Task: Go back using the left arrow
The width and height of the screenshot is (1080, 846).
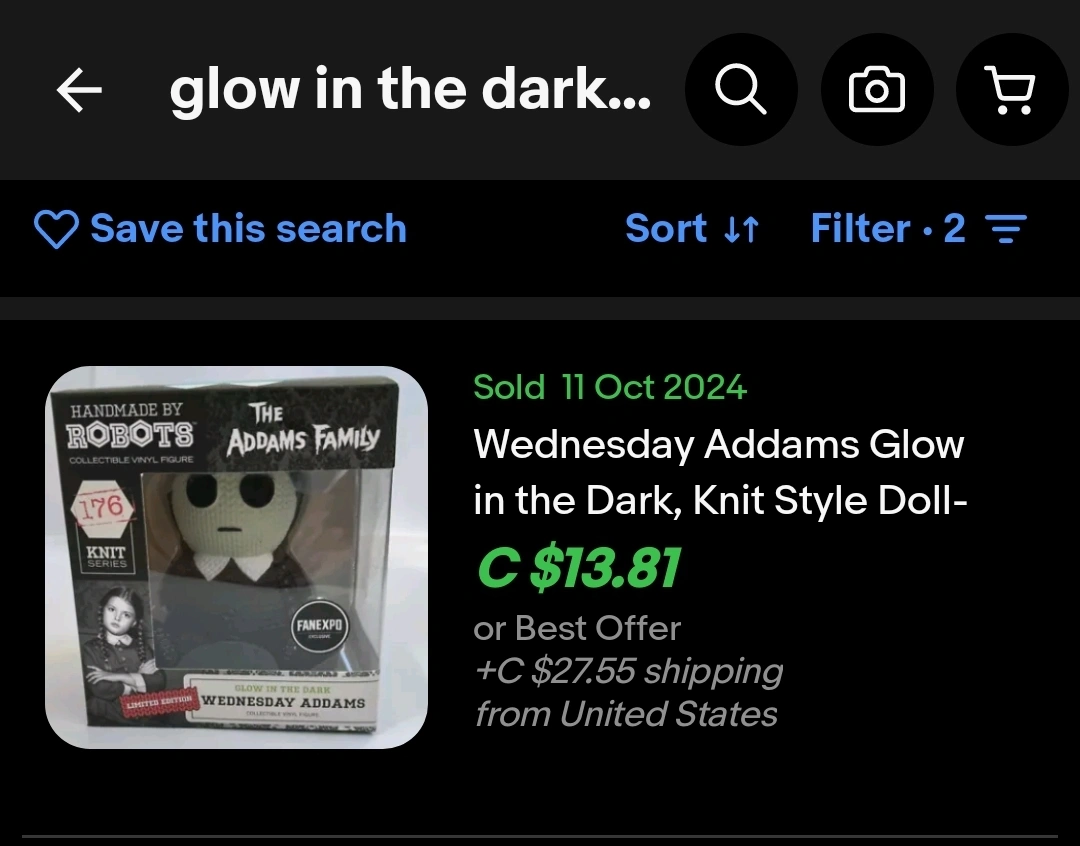Action: (x=79, y=90)
